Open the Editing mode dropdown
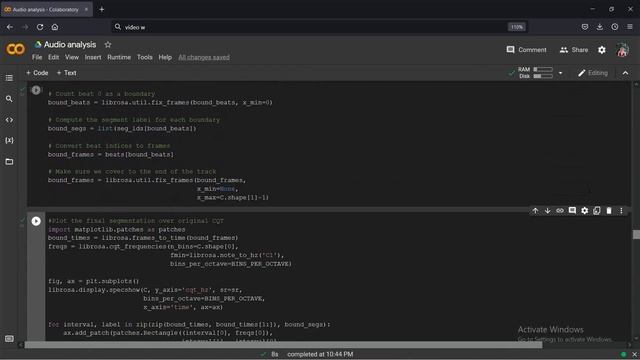 click(x=593, y=73)
